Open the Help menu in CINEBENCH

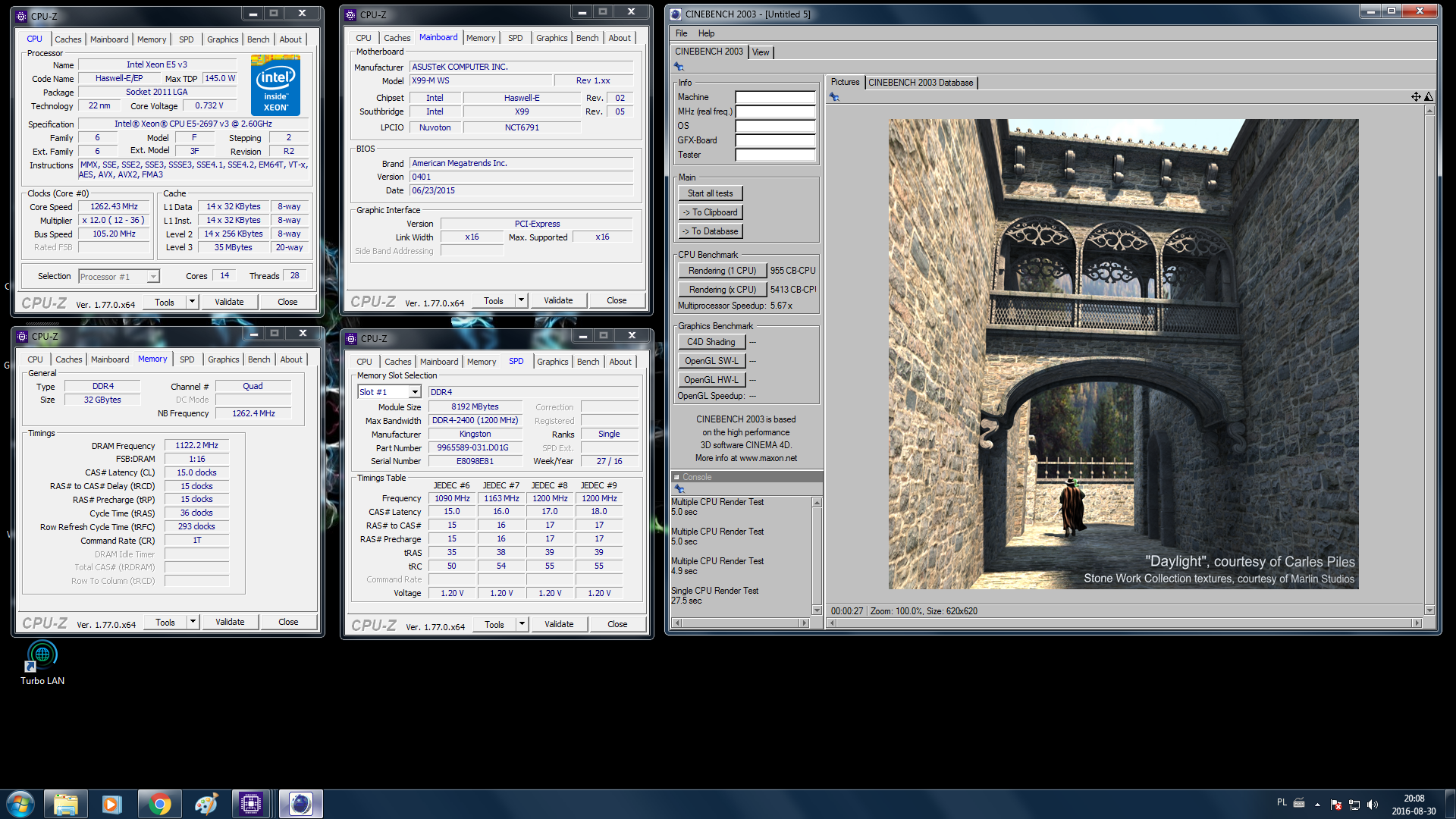pos(707,33)
